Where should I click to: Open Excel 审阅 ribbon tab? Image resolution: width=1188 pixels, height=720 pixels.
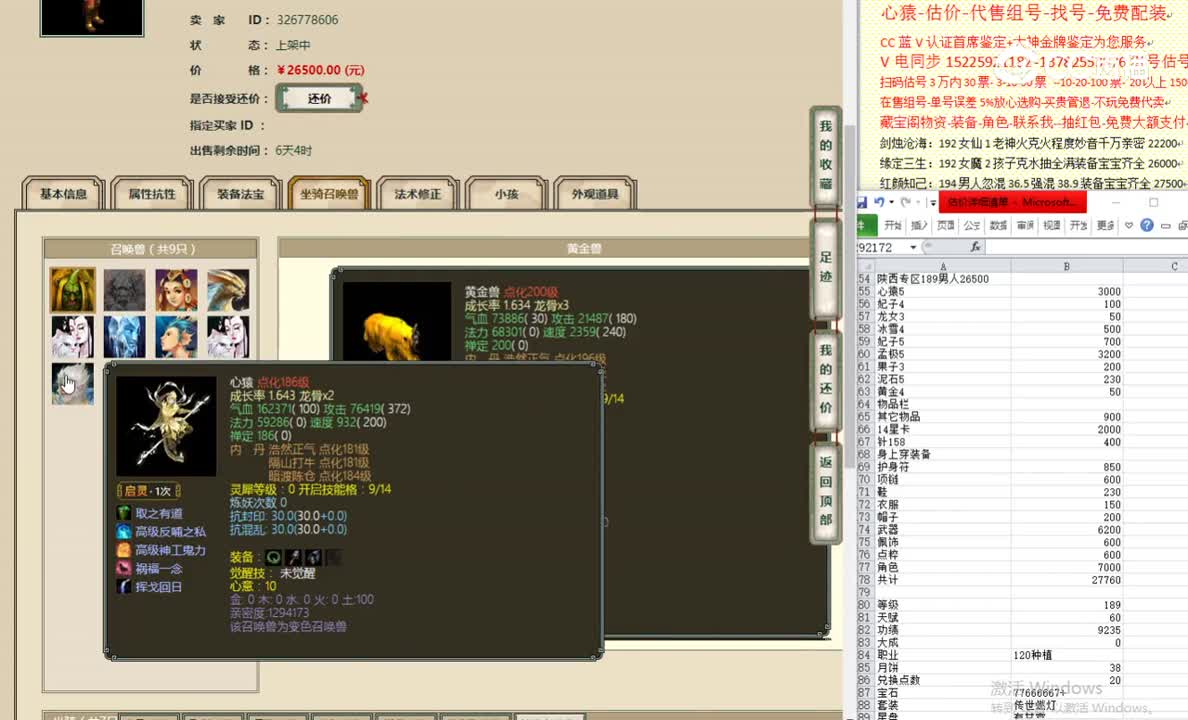[1025, 225]
